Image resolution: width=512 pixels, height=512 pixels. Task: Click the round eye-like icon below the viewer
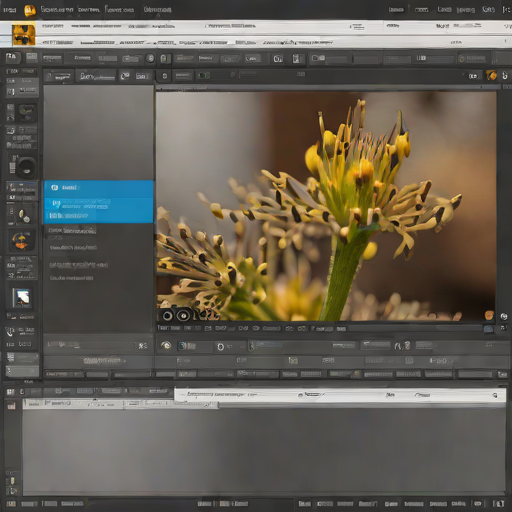tap(166, 346)
